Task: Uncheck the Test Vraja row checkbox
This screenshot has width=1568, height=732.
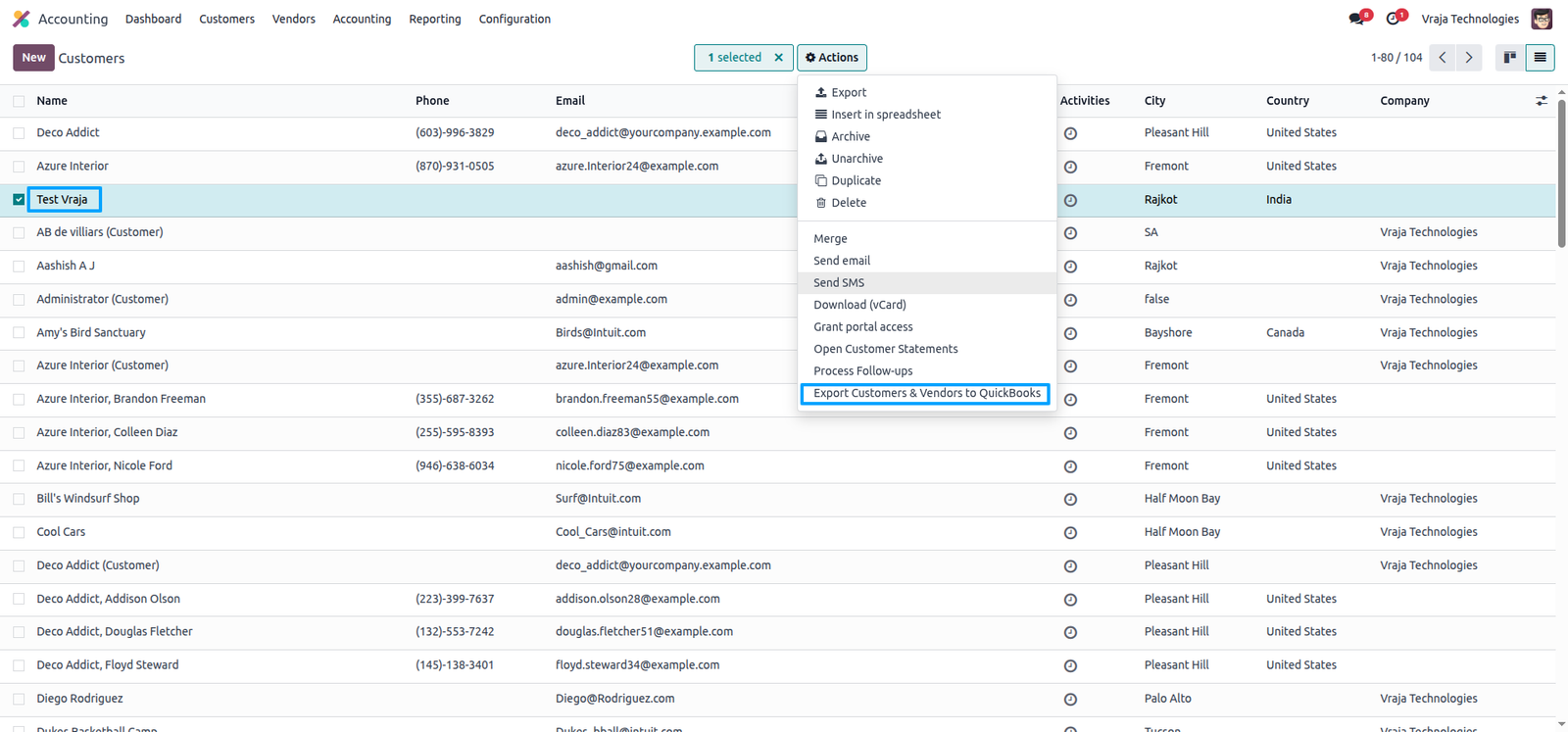Action: point(19,199)
